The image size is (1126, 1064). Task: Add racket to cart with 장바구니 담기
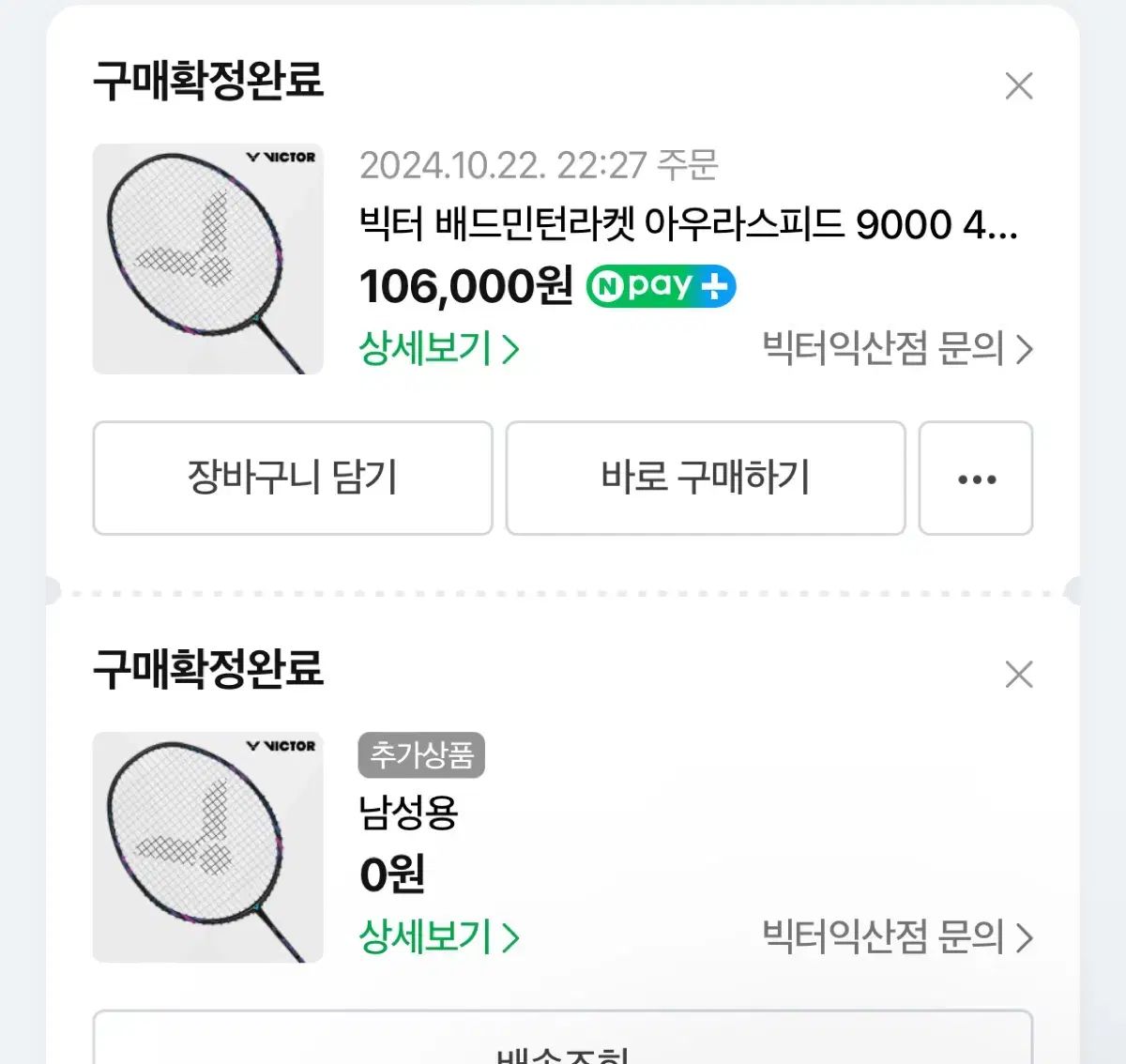(293, 479)
